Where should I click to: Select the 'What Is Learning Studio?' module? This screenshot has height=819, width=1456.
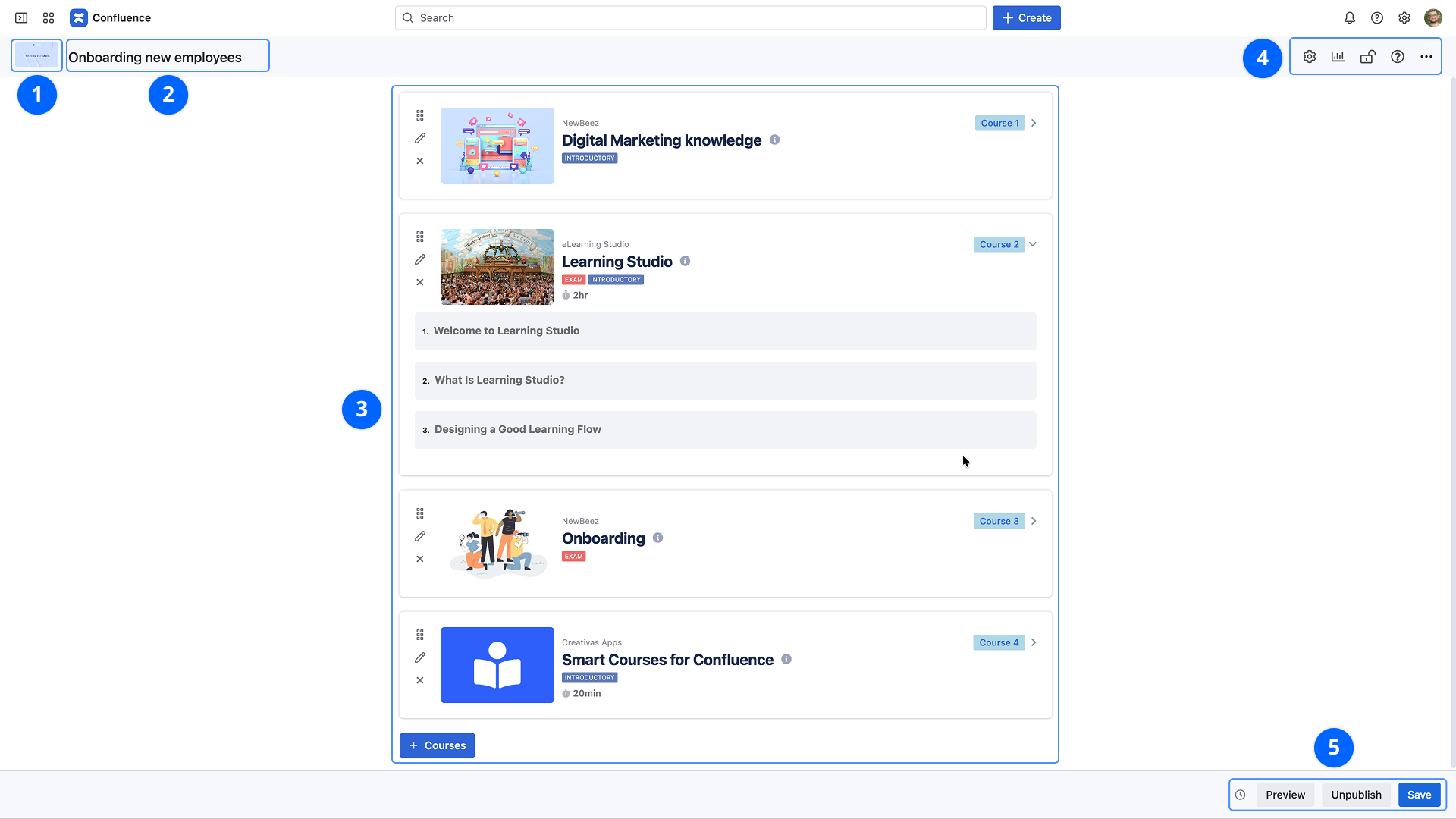pyautogui.click(x=725, y=380)
